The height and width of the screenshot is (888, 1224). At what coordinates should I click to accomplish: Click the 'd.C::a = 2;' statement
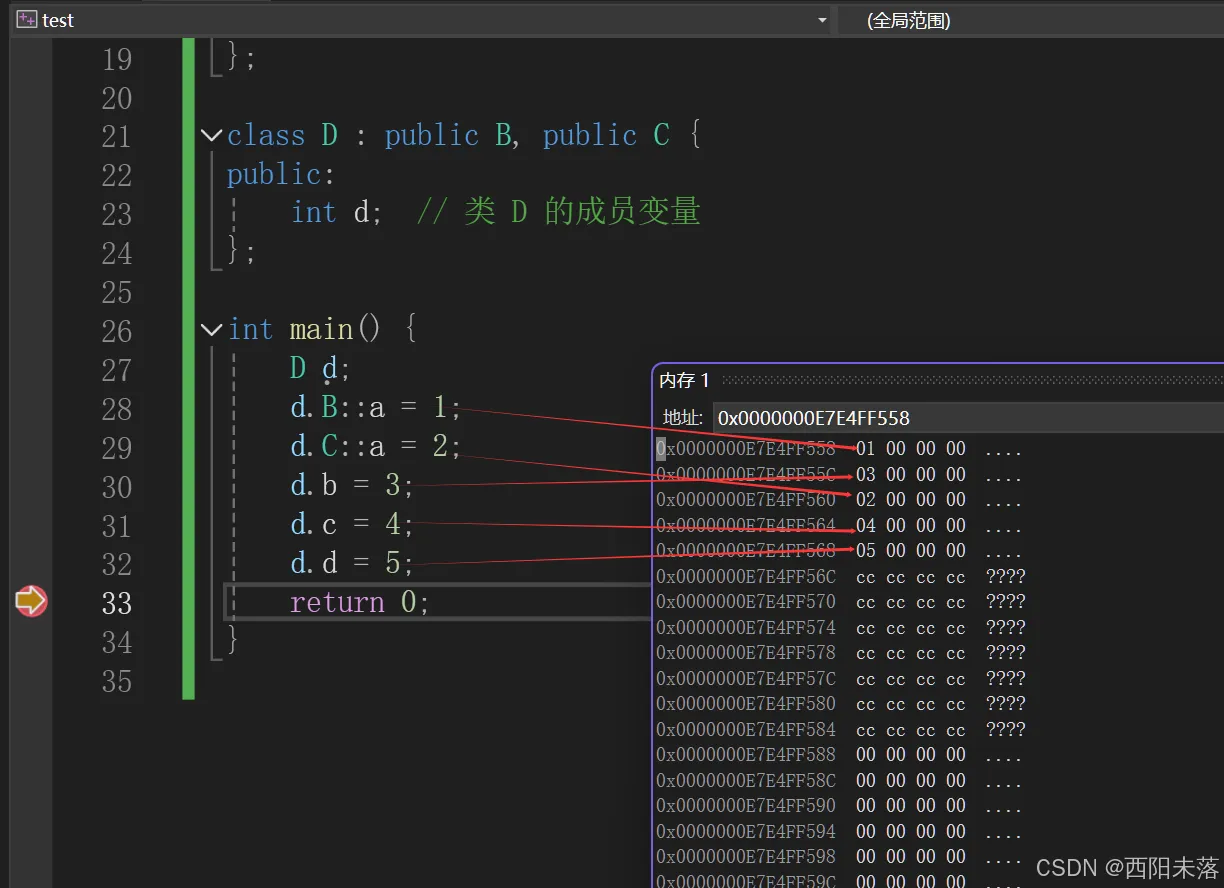click(376, 446)
